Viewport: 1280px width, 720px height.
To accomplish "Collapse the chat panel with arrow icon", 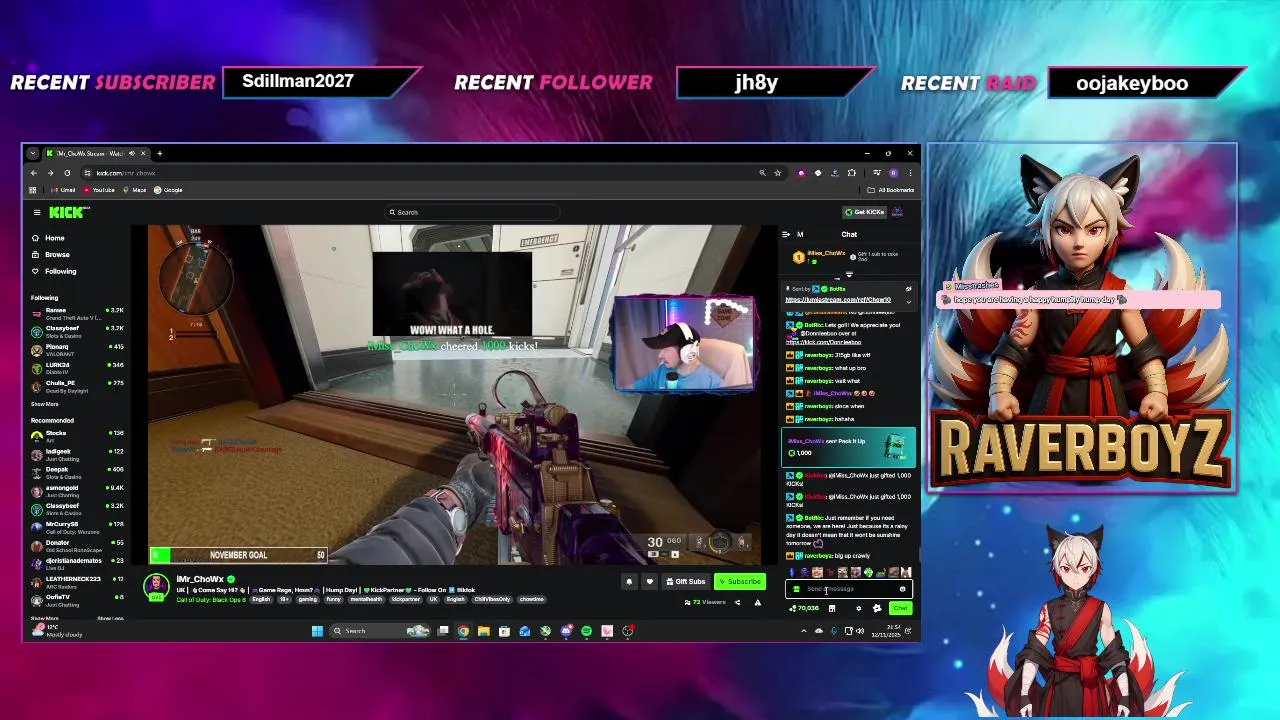I will coord(785,234).
